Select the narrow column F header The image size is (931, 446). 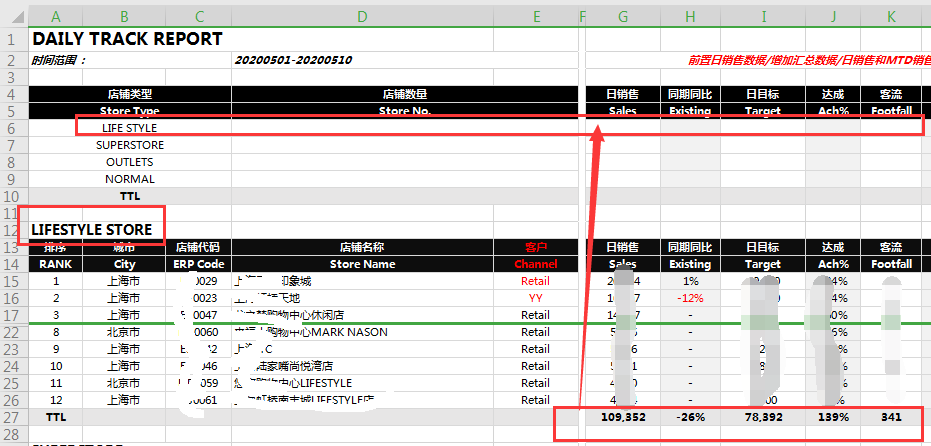(582, 17)
